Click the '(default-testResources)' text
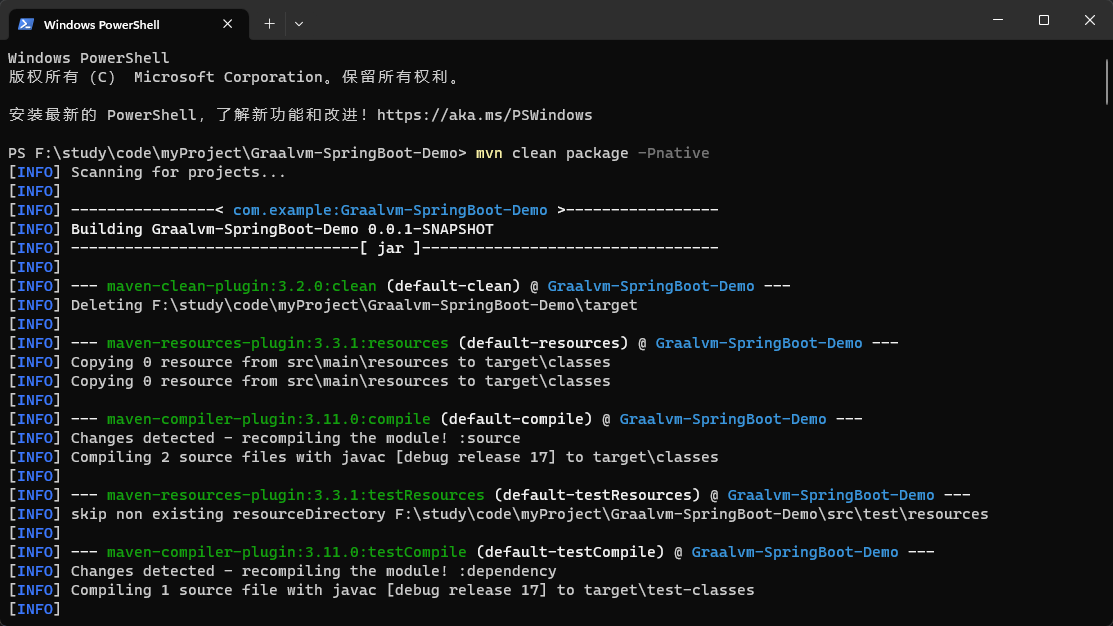This screenshot has width=1113, height=626. (x=597, y=495)
